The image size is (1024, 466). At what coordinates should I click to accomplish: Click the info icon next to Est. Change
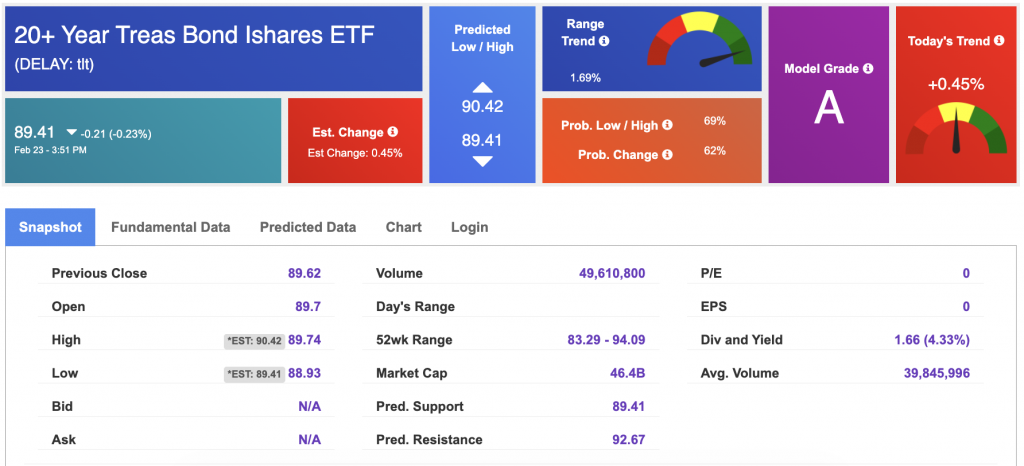[393, 132]
